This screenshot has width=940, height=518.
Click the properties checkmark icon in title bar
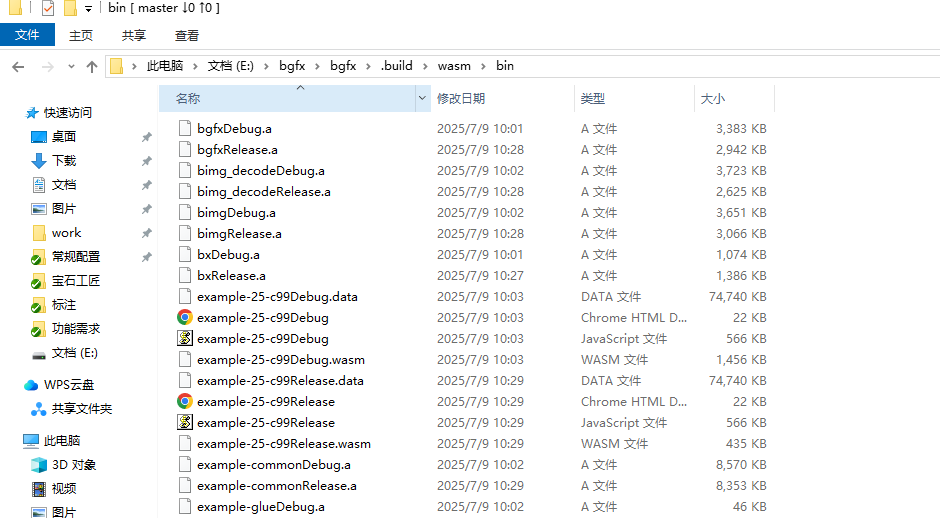click(46, 9)
